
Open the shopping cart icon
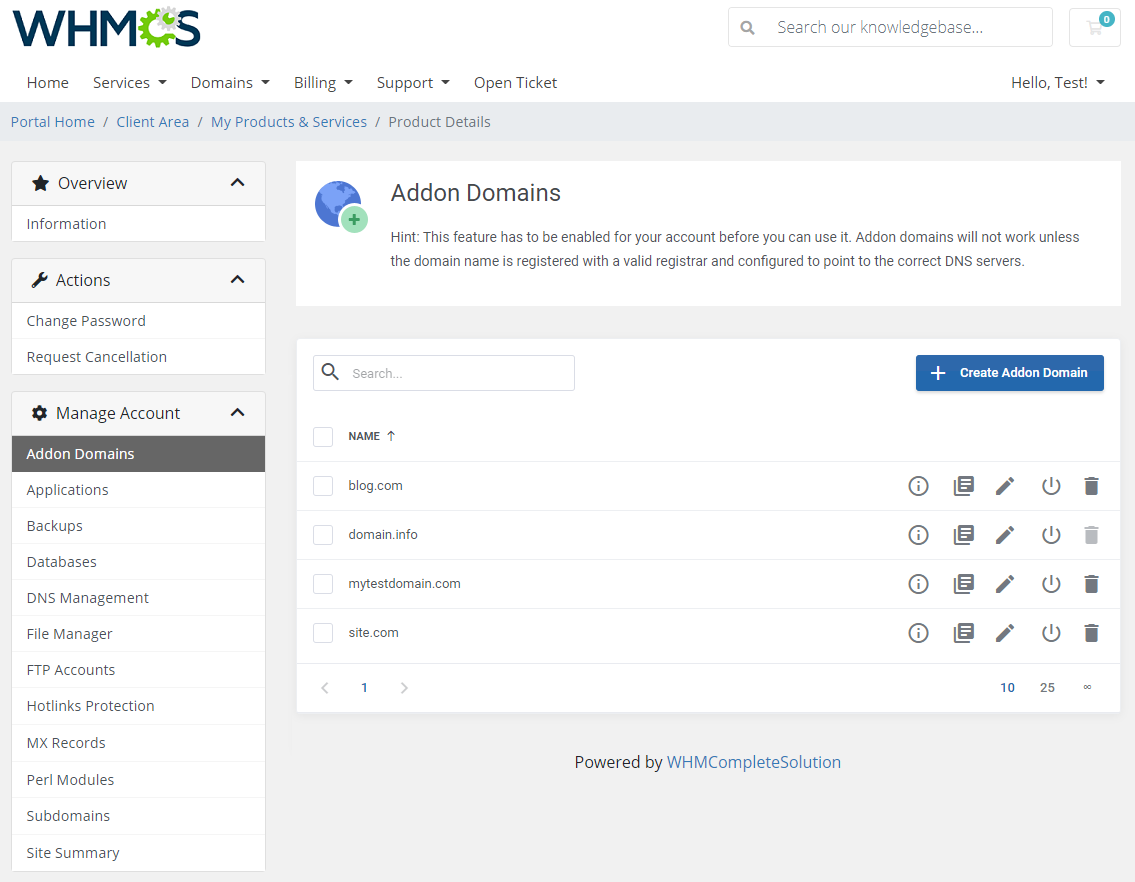(x=1094, y=27)
